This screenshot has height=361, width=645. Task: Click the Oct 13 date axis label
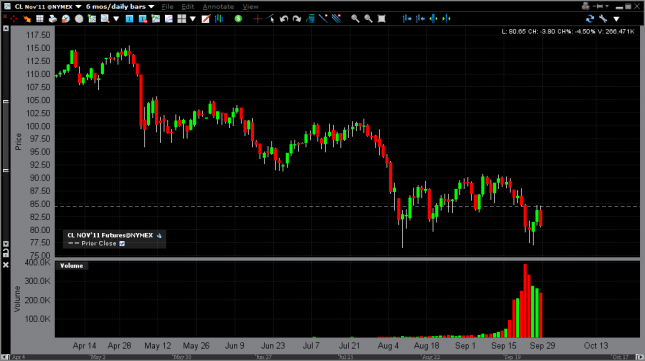(x=596, y=346)
